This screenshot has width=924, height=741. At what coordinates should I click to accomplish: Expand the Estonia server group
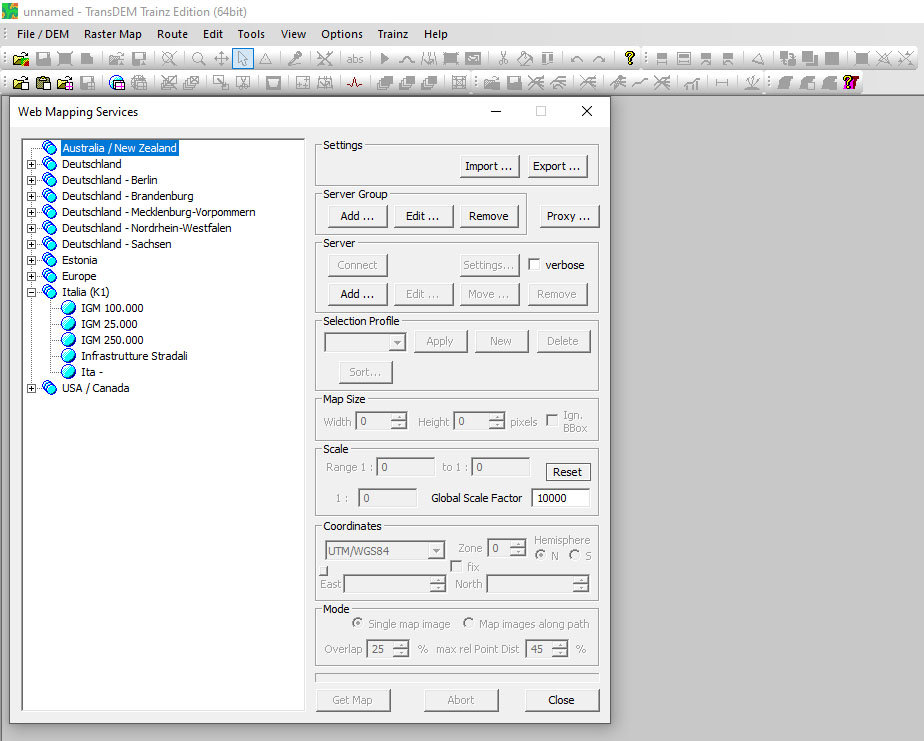tap(32, 260)
